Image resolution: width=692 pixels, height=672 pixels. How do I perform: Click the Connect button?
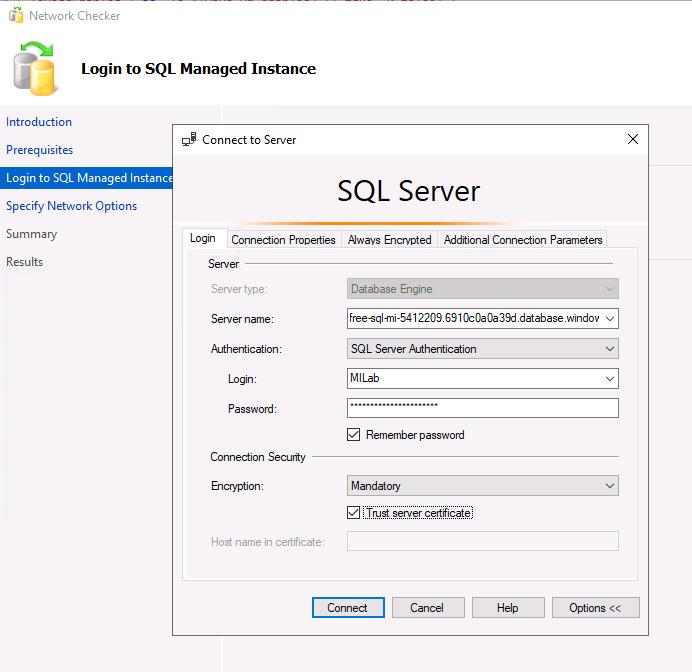point(348,608)
